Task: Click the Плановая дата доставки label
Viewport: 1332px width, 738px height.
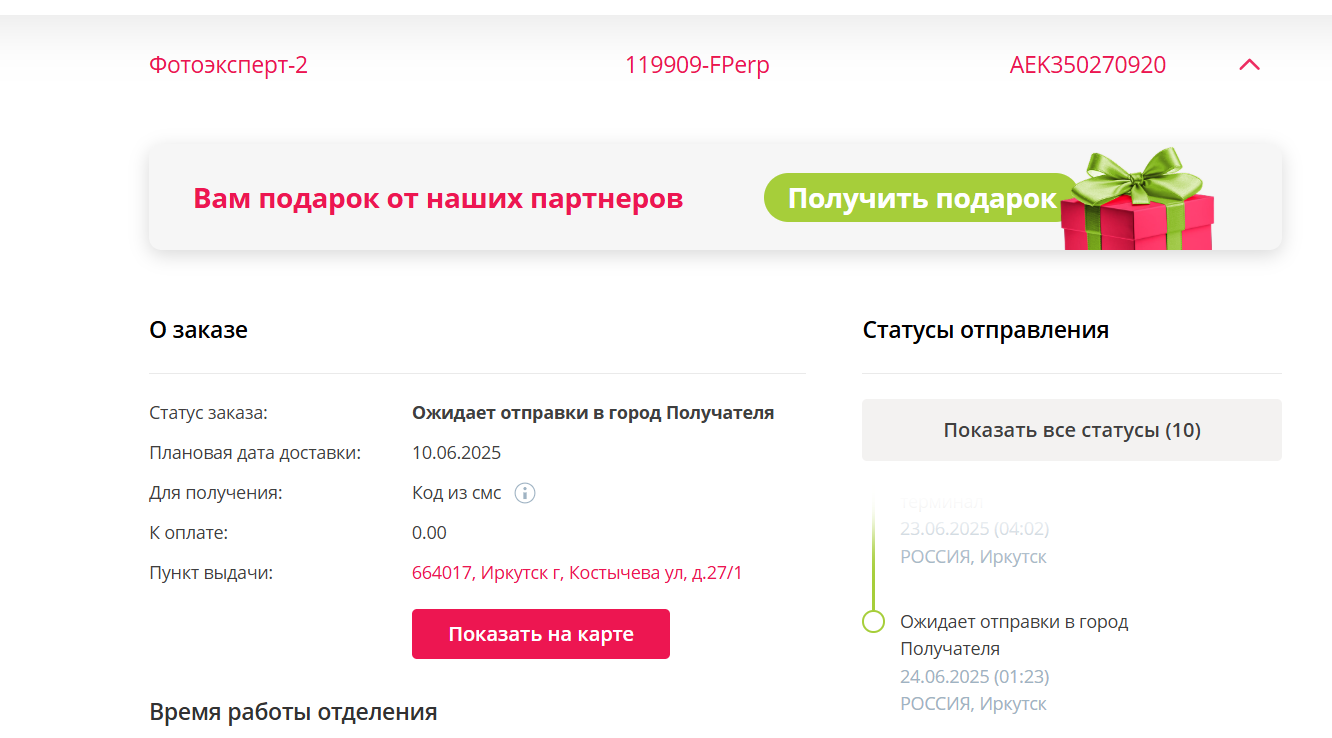Action: pyautogui.click(x=255, y=453)
